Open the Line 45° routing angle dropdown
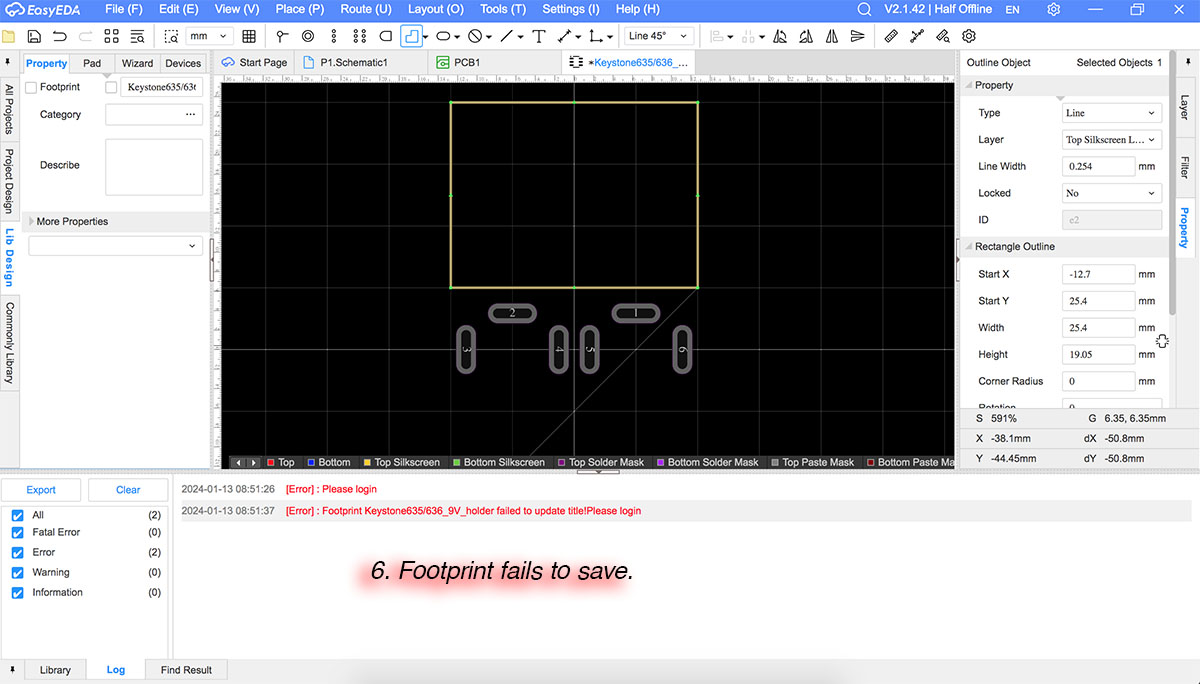Screen dimensions: 1200x684 tap(660, 36)
